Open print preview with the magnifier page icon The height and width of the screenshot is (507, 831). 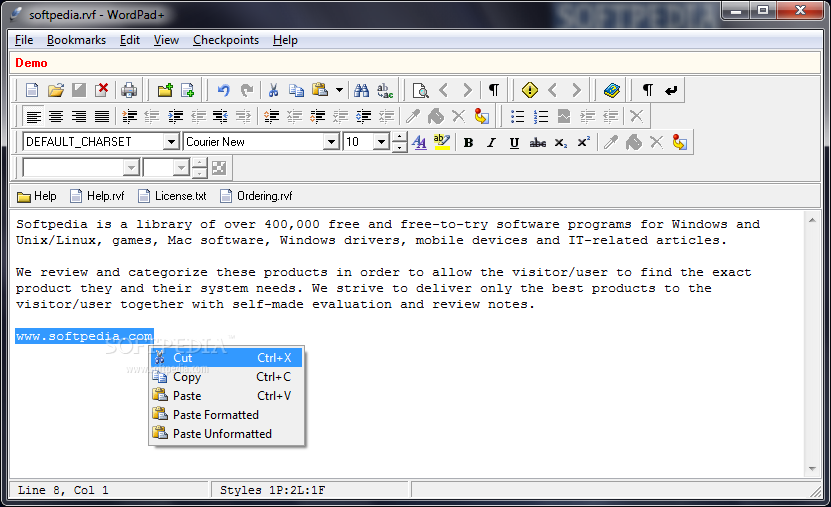[420, 90]
